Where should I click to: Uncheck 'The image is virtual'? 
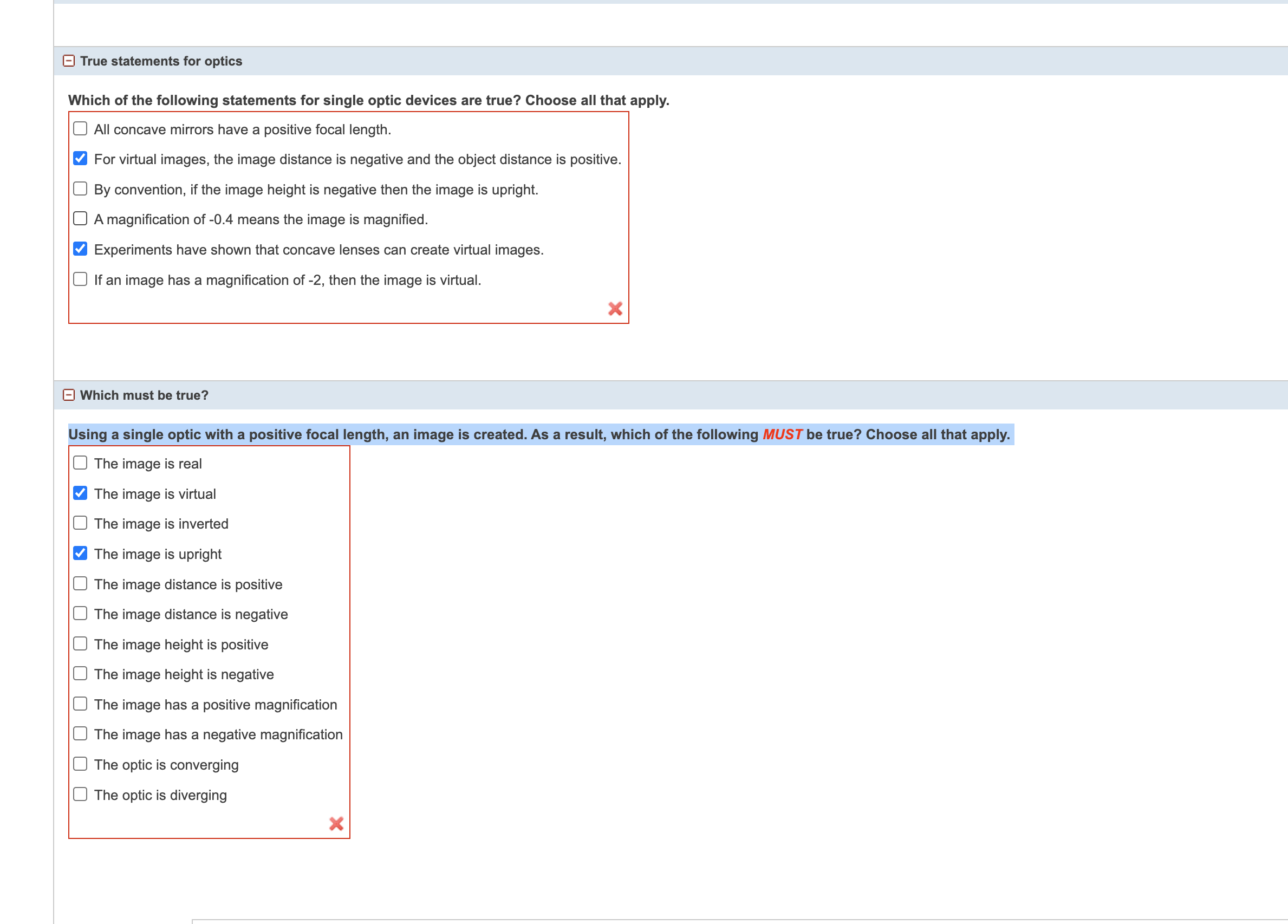tap(80, 493)
